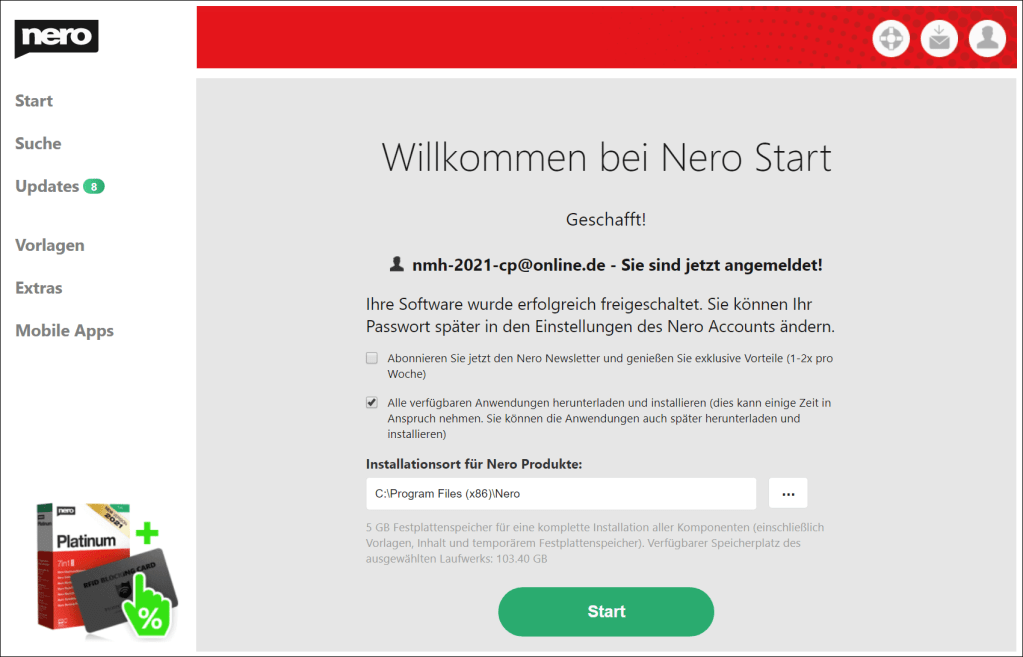Open Vorlagen in the sidebar
Viewport: 1023px width, 657px height.
pyautogui.click(x=50, y=245)
